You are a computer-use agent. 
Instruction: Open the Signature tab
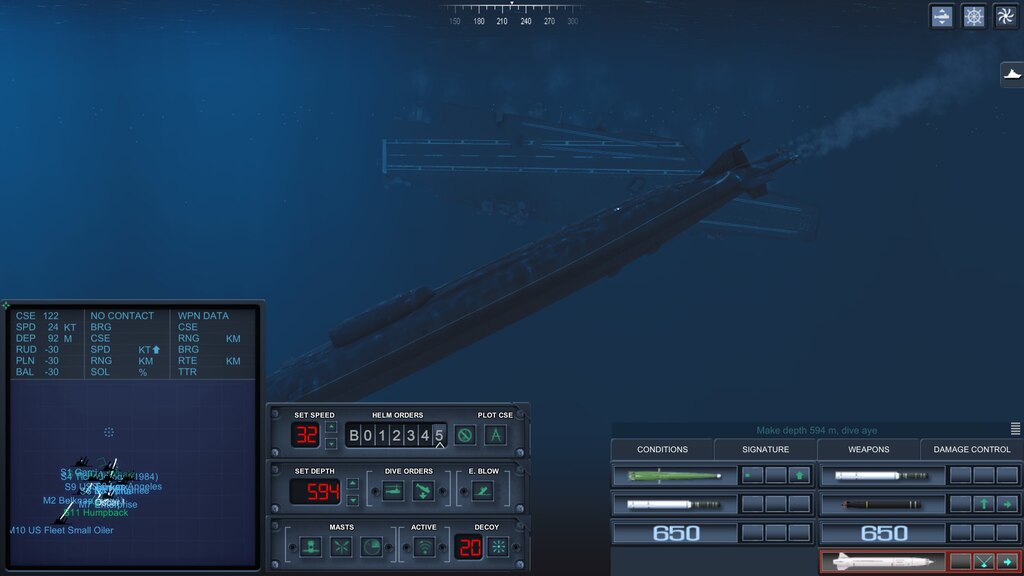(x=765, y=449)
